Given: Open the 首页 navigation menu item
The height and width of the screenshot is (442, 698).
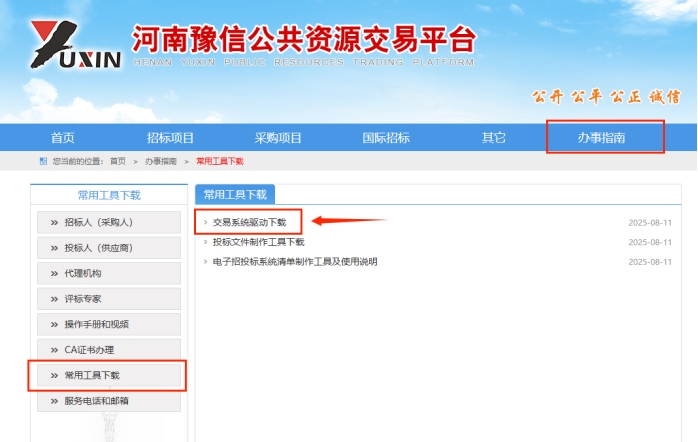Looking at the screenshot, I should (63, 138).
